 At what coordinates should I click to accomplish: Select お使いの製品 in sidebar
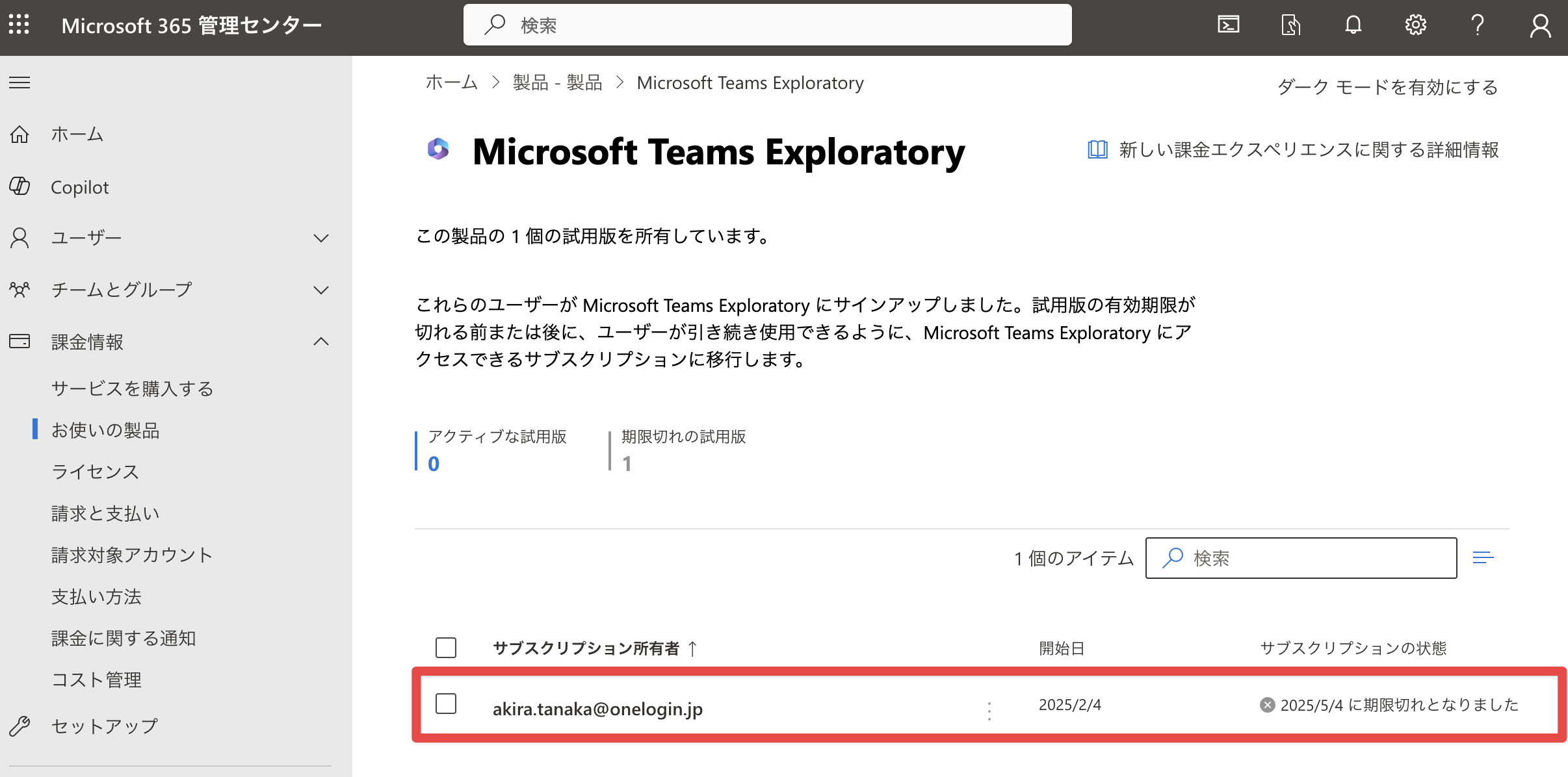point(105,429)
